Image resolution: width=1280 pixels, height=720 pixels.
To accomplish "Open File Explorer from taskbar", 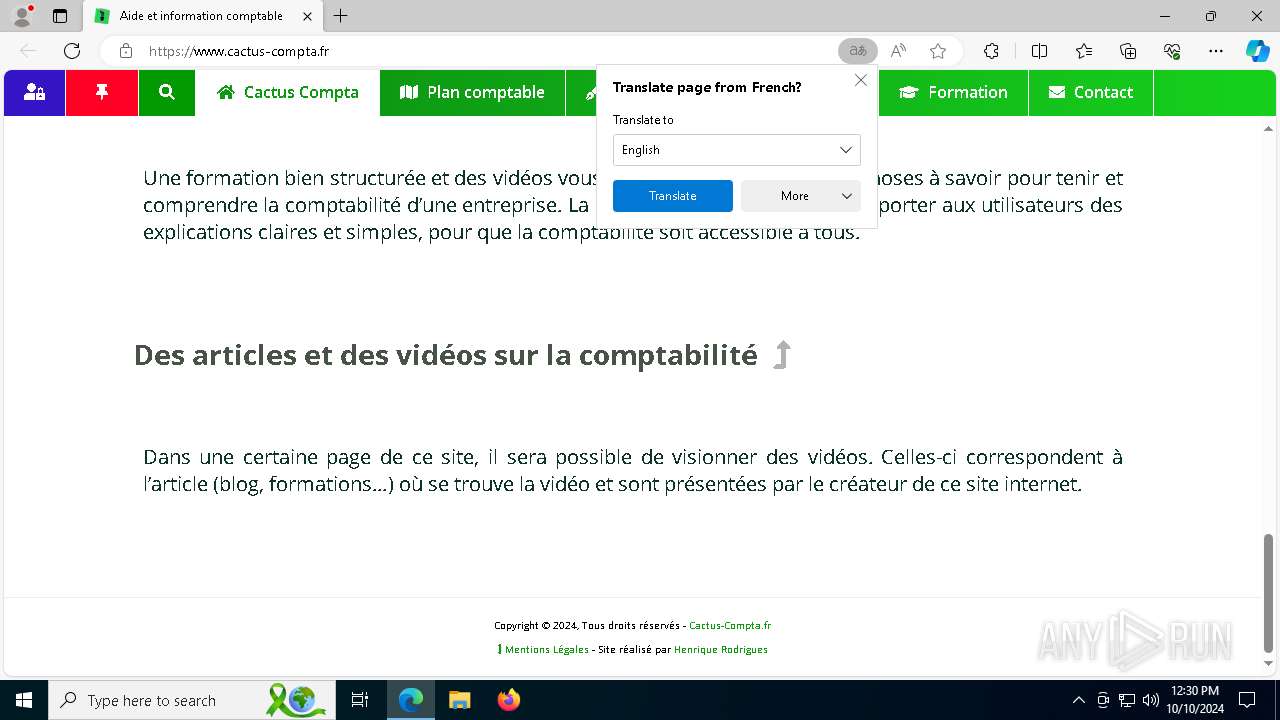I will 459,700.
